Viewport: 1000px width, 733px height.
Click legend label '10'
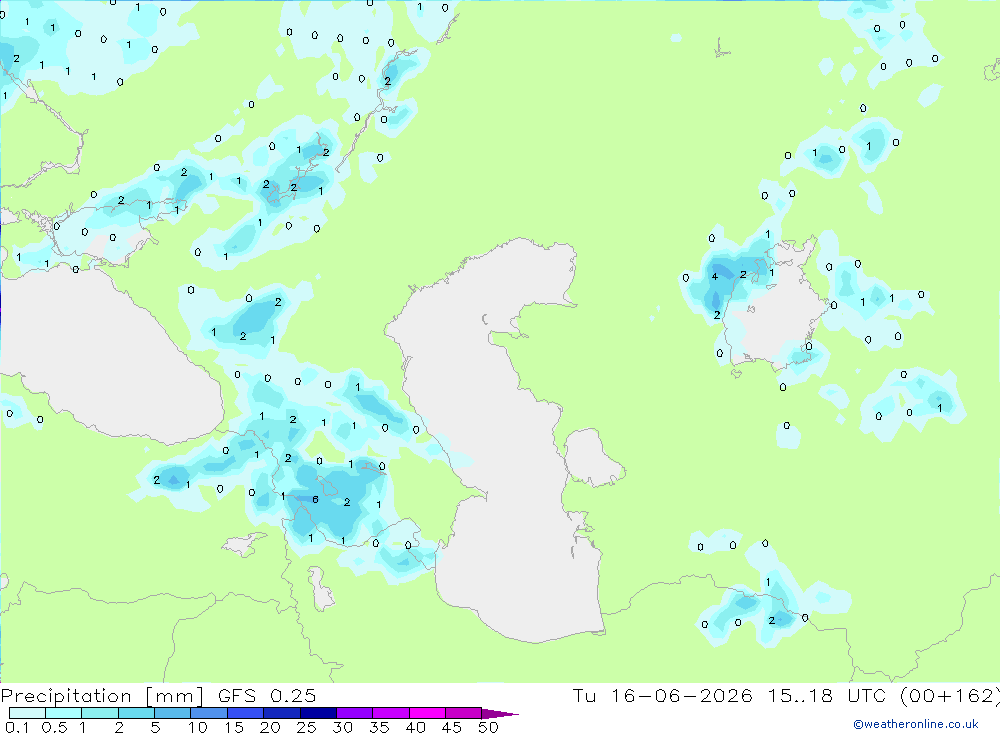click(198, 727)
